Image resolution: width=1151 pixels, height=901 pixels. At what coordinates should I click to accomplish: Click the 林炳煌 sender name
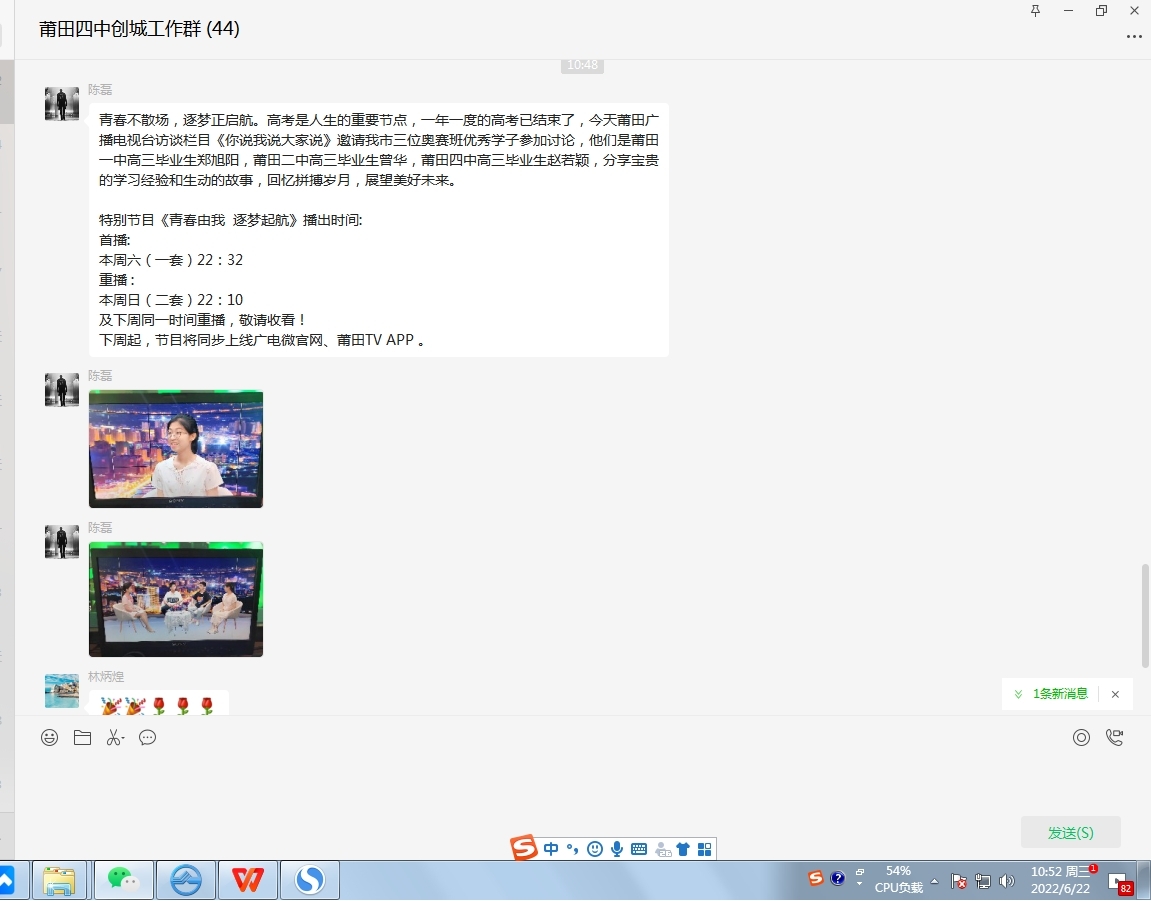(106, 676)
